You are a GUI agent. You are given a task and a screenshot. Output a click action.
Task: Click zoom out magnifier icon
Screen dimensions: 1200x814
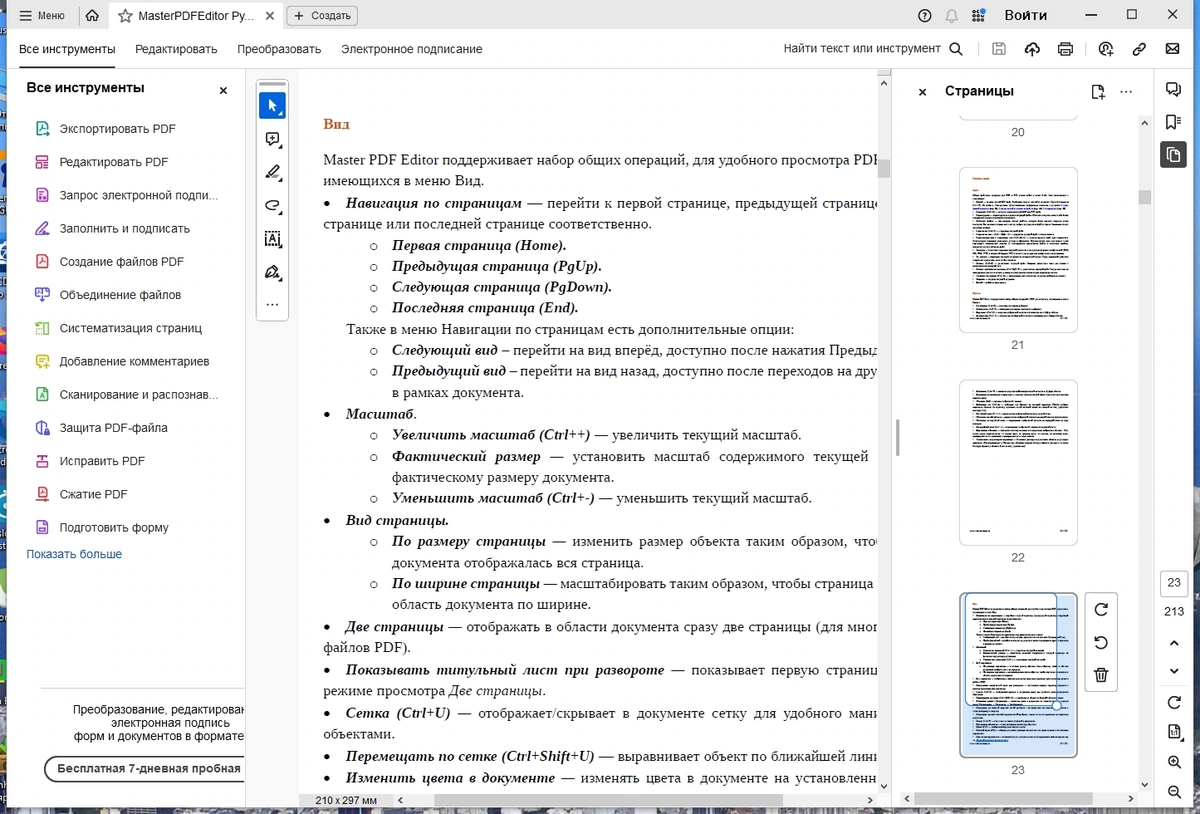(1174, 792)
